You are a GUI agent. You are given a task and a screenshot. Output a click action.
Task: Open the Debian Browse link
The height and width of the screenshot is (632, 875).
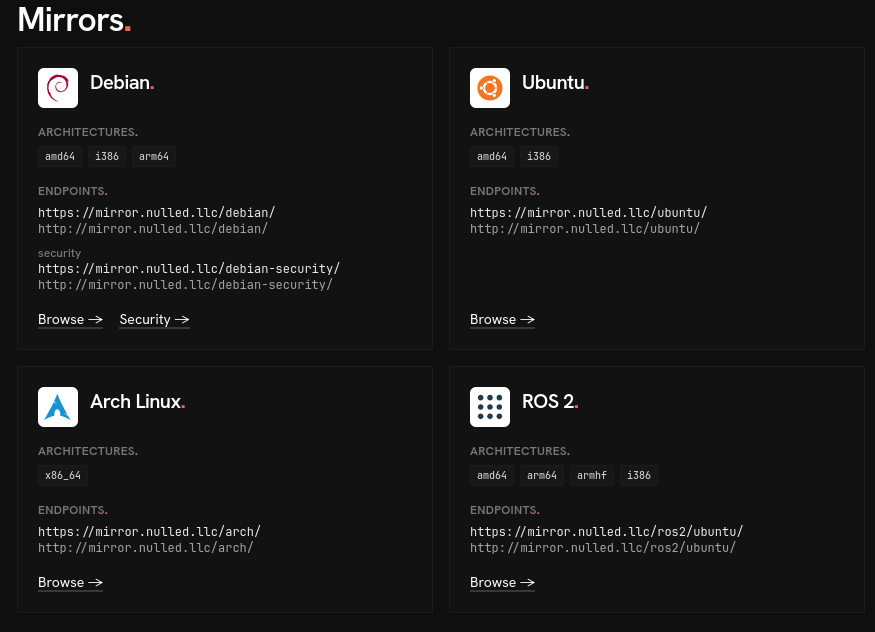point(70,320)
